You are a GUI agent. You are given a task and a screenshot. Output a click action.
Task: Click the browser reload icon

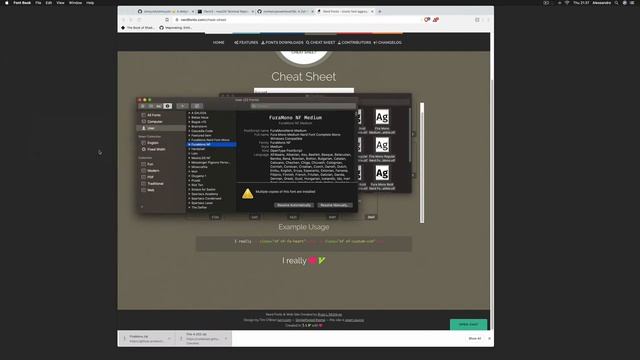point(139,20)
